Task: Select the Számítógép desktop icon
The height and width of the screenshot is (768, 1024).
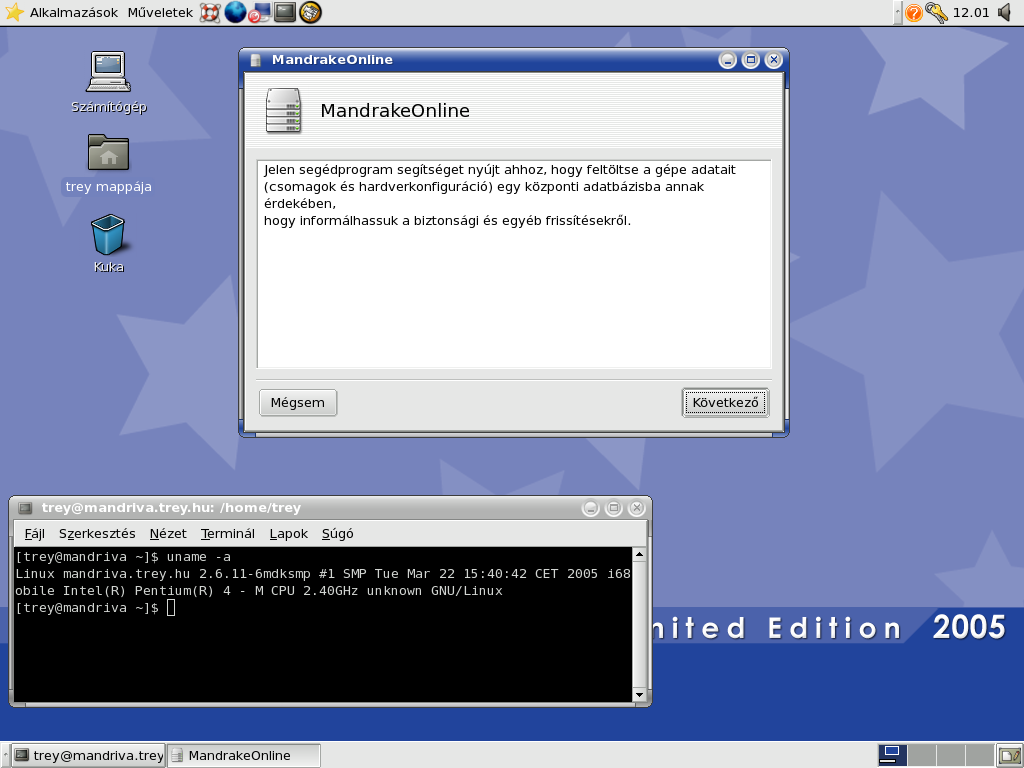Action: pyautogui.click(x=108, y=82)
